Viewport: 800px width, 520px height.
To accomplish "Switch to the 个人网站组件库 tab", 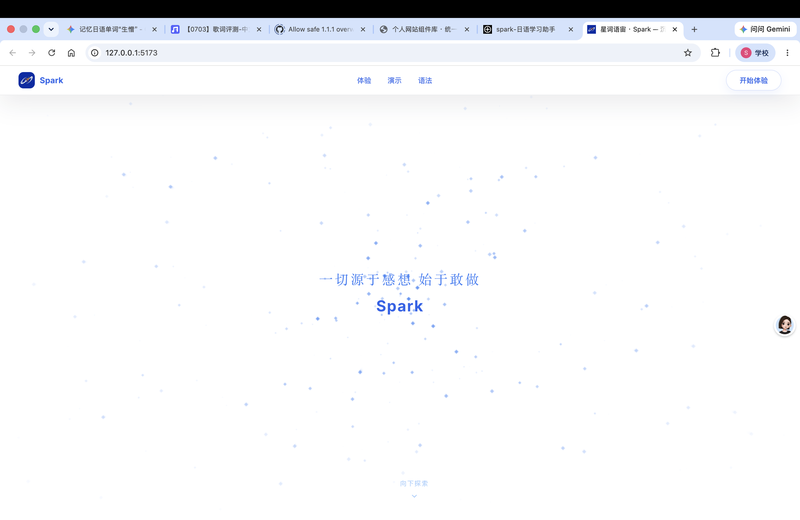I will pyautogui.click(x=422, y=29).
